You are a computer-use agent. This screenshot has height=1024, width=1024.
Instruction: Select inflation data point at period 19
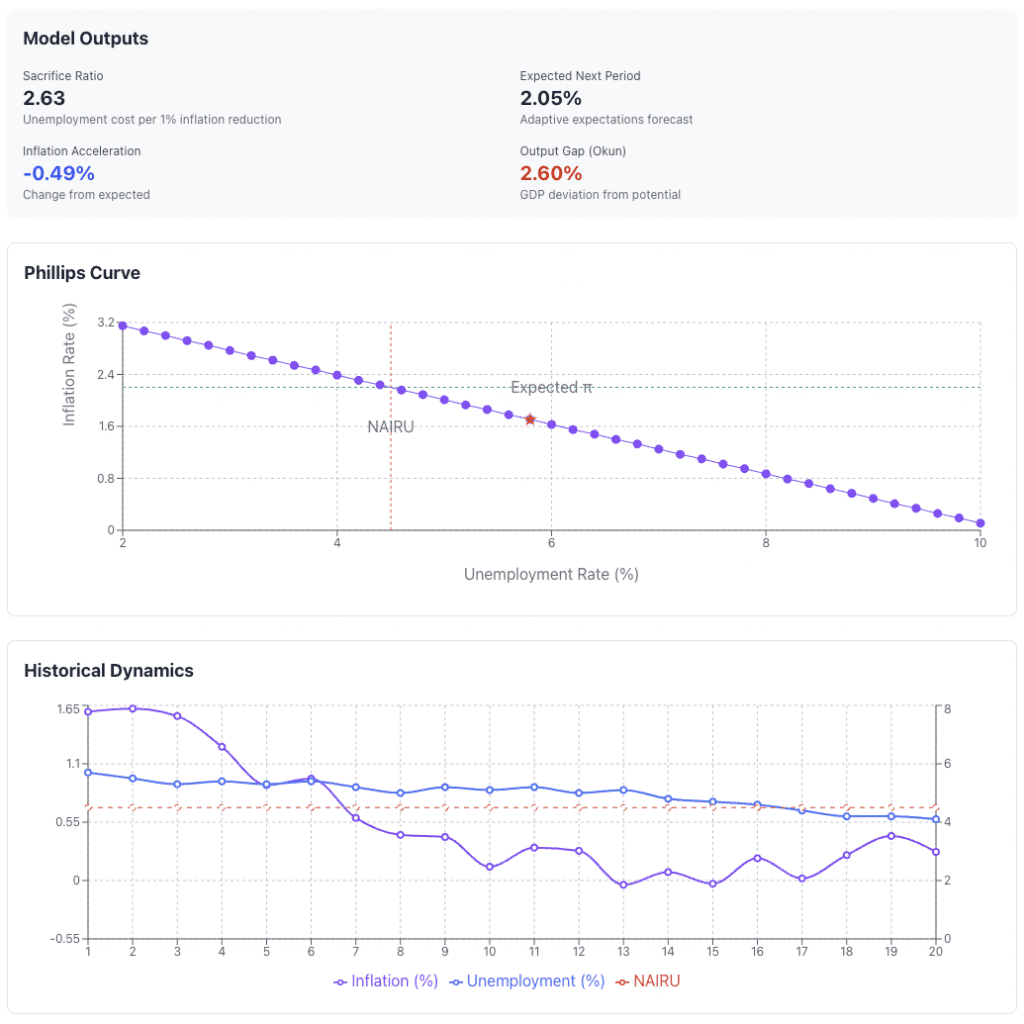click(x=891, y=835)
